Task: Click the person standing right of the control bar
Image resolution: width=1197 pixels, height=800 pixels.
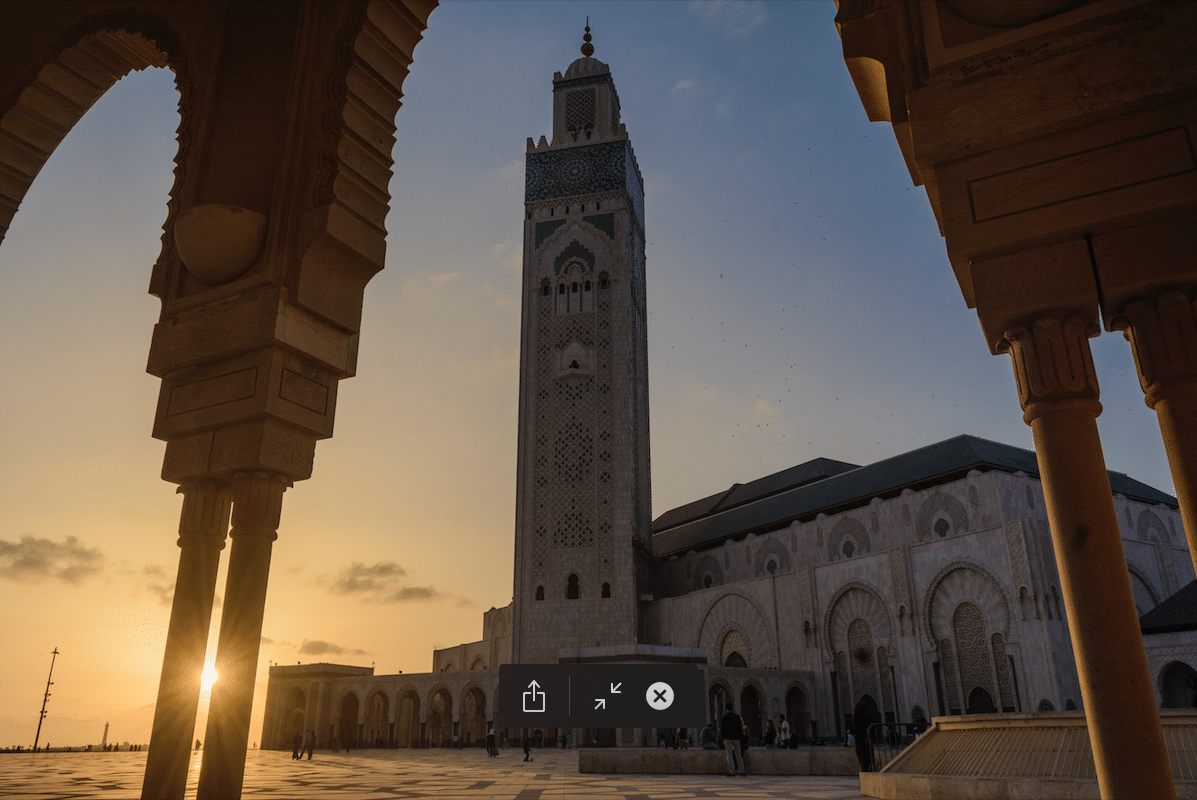Action: [x=733, y=738]
